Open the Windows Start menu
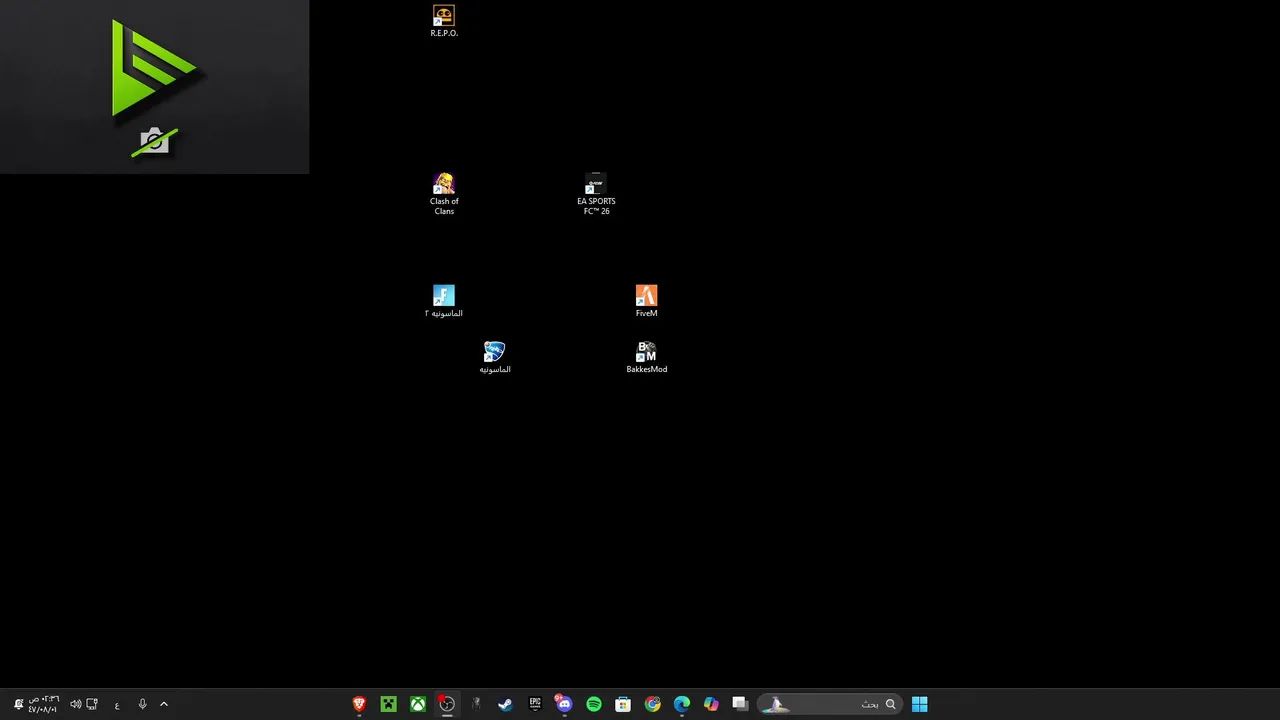Viewport: 1280px width, 720px height. pos(919,704)
